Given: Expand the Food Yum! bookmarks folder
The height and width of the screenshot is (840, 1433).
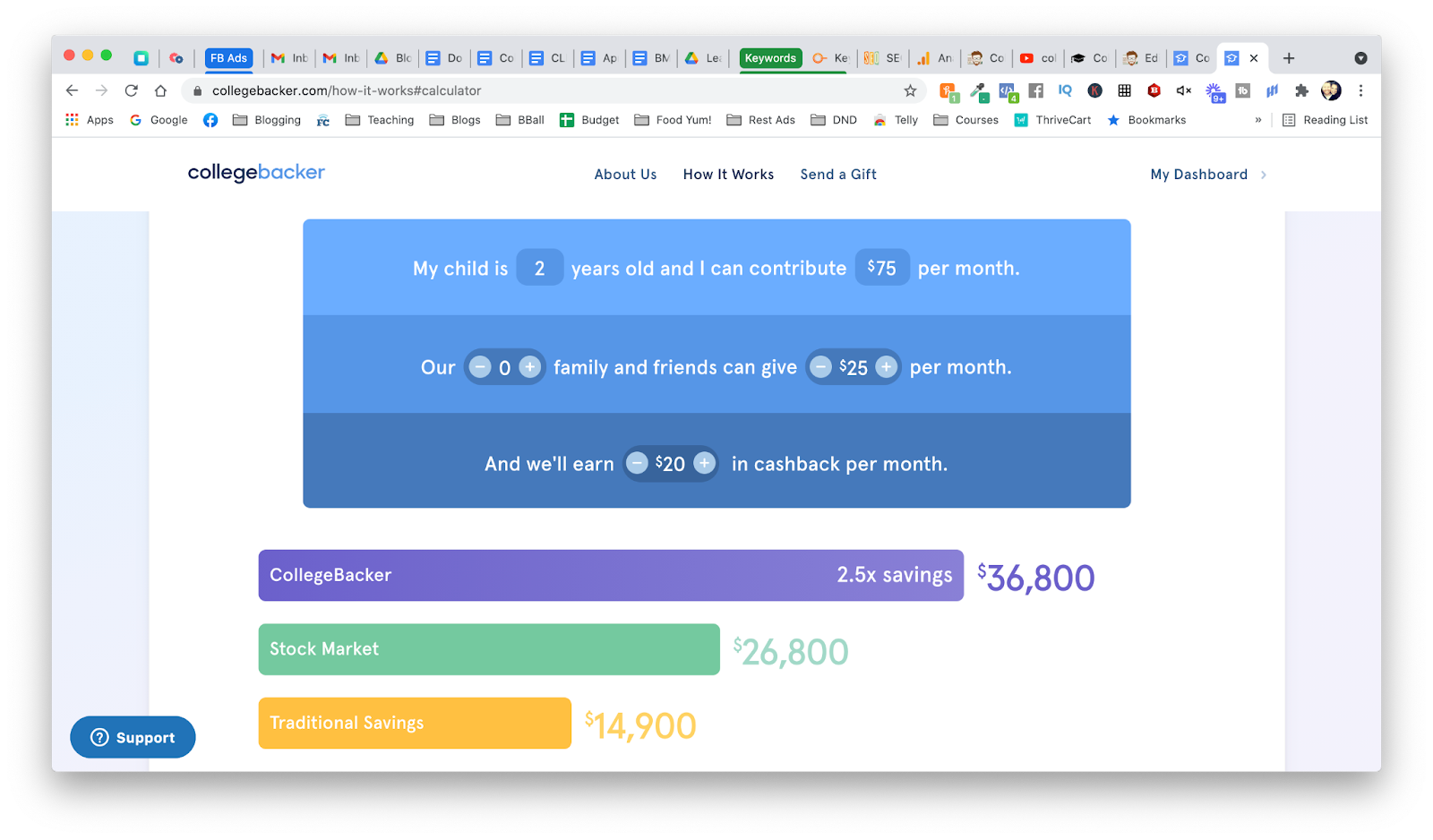Looking at the screenshot, I should click(x=673, y=120).
